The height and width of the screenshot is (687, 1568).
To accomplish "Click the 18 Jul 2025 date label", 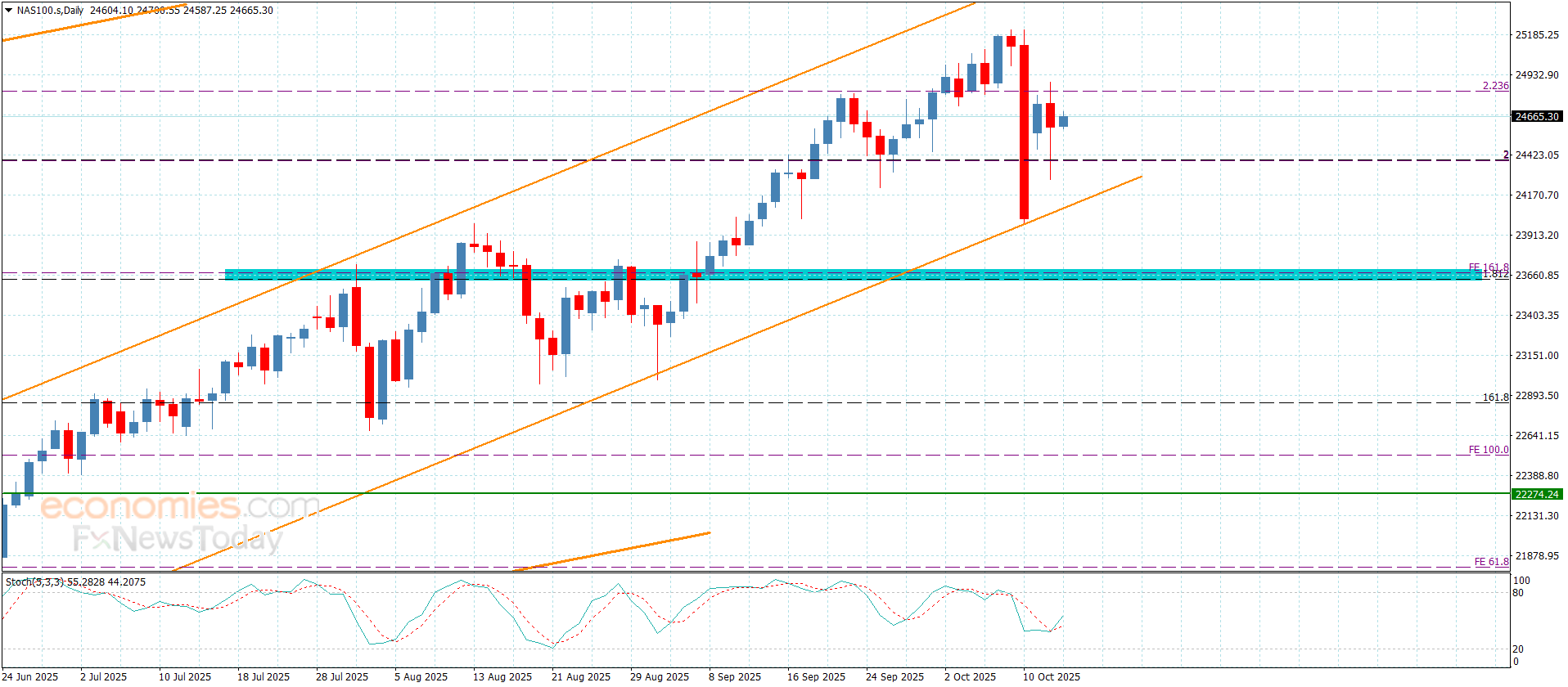I will 264,676.
